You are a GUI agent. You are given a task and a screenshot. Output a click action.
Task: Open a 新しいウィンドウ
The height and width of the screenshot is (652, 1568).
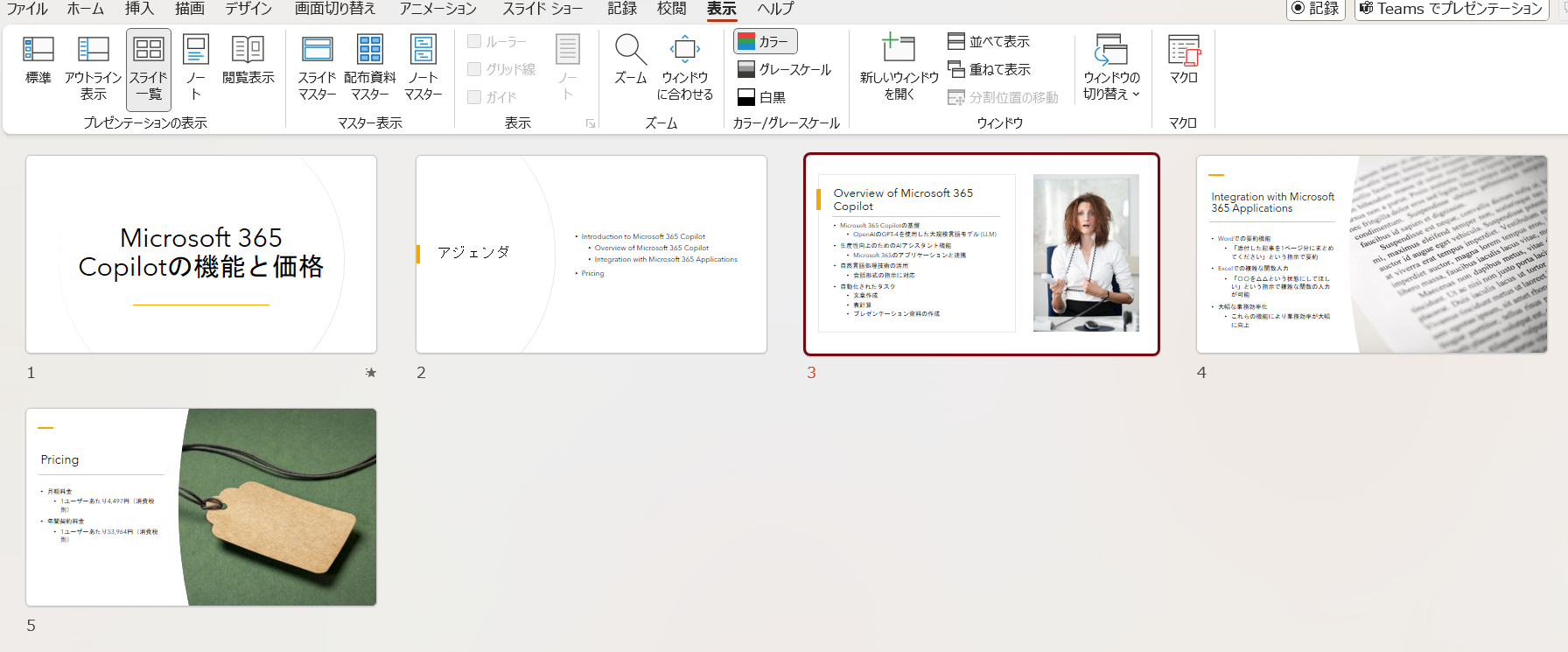click(899, 68)
